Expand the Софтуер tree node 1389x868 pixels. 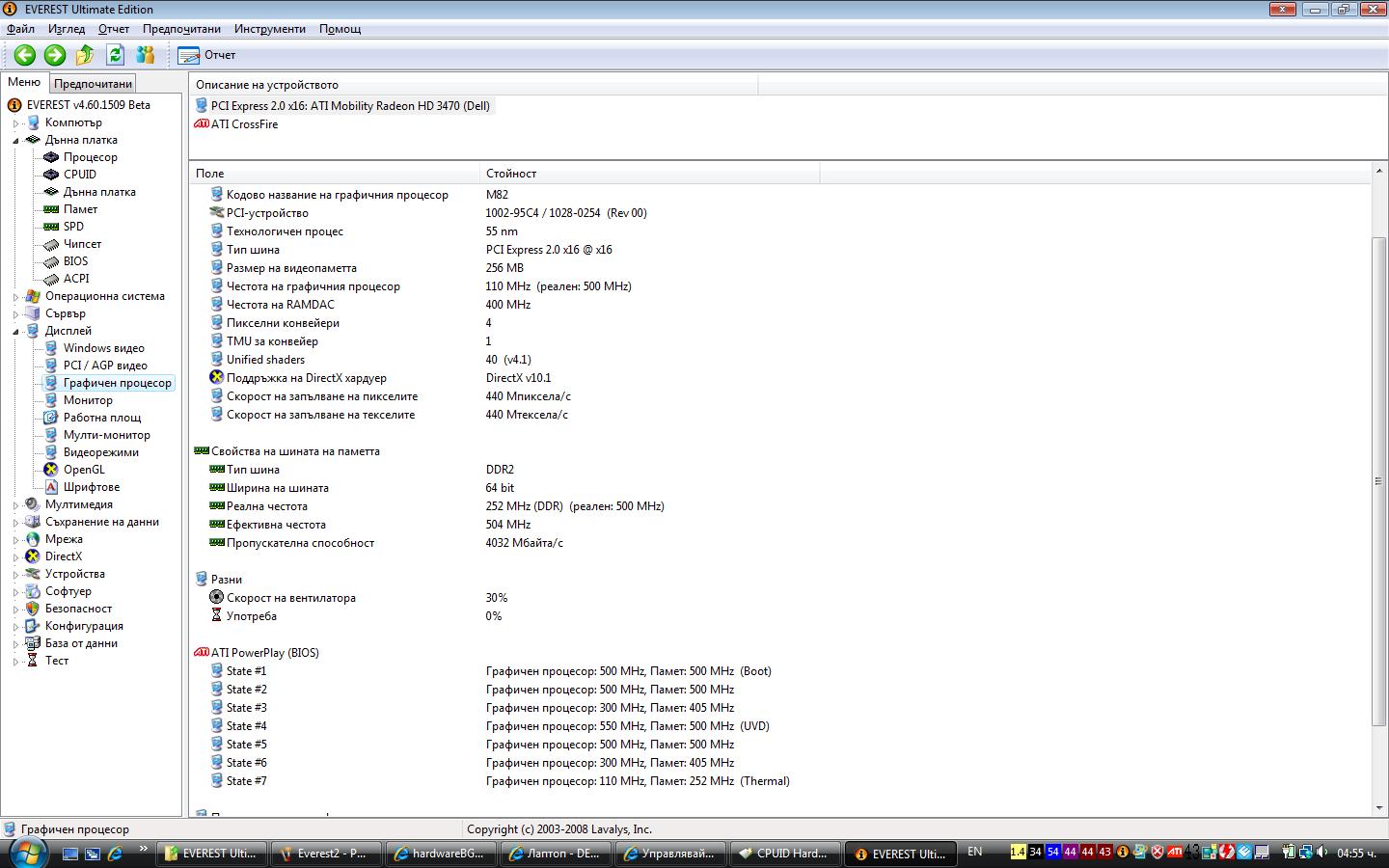point(16,592)
